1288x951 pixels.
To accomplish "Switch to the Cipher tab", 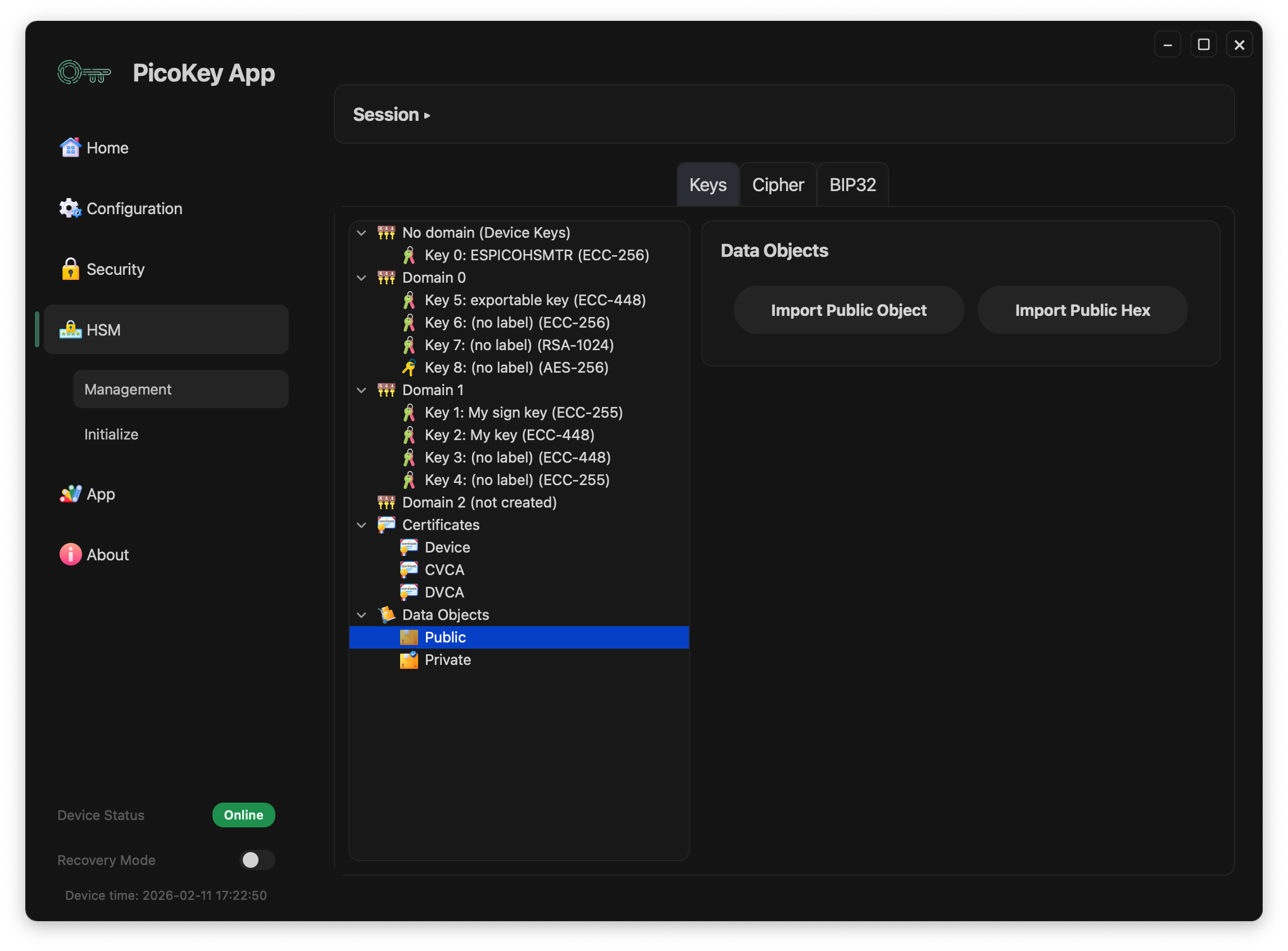I will pos(778,185).
